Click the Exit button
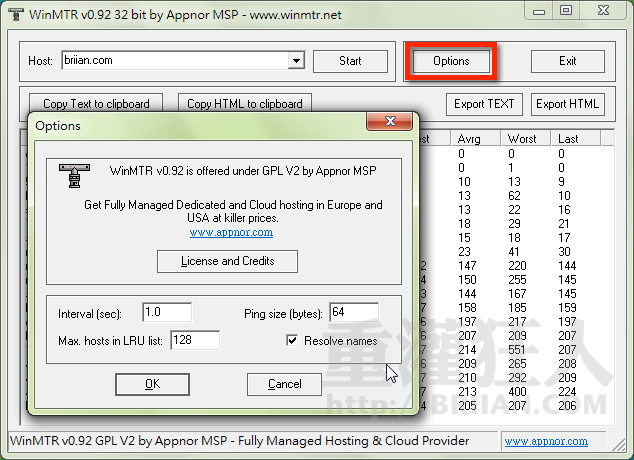The image size is (634, 460). point(567,61)
